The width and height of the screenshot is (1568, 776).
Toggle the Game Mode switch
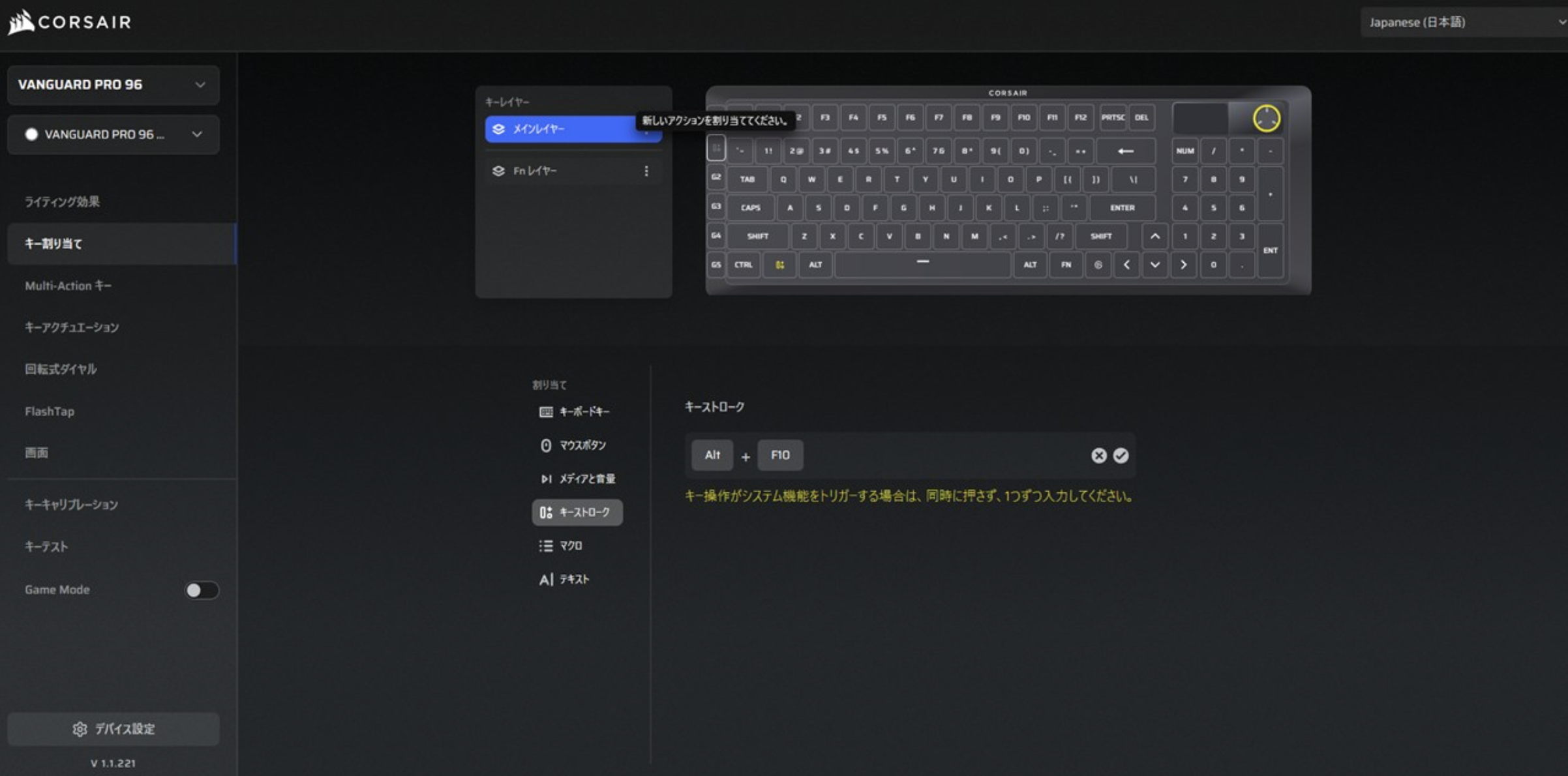tap(202, 590)
